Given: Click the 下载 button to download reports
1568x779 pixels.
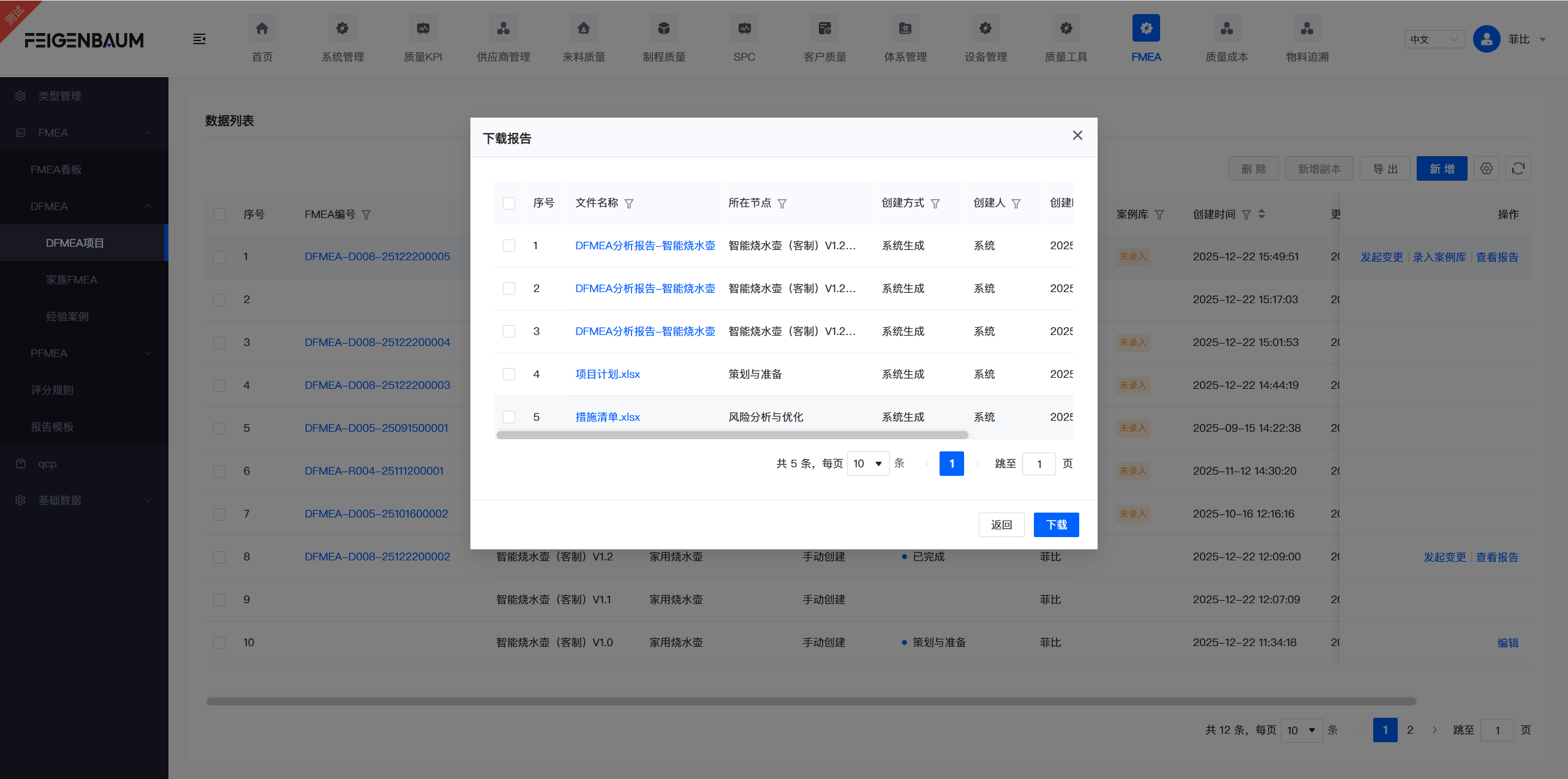Looking at the screenshot, I should click(x=1055, y=525).
